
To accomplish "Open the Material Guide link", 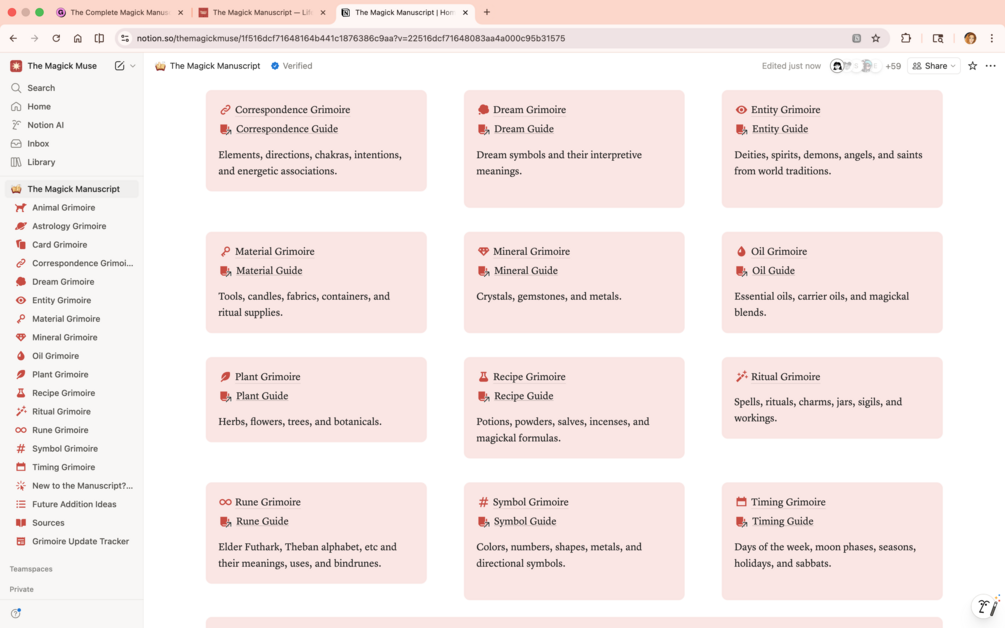I will click(x=269, y=270).
